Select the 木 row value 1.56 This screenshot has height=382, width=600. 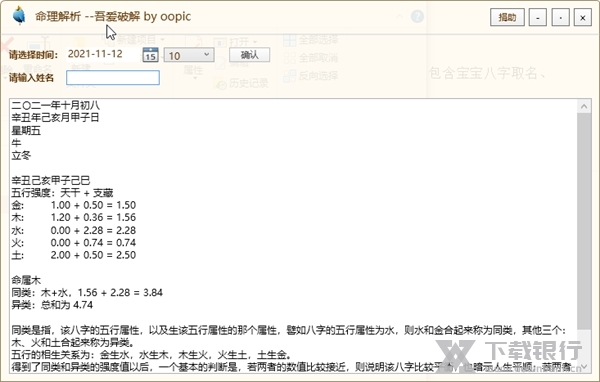pyautogui.click(x=126, y=217)
